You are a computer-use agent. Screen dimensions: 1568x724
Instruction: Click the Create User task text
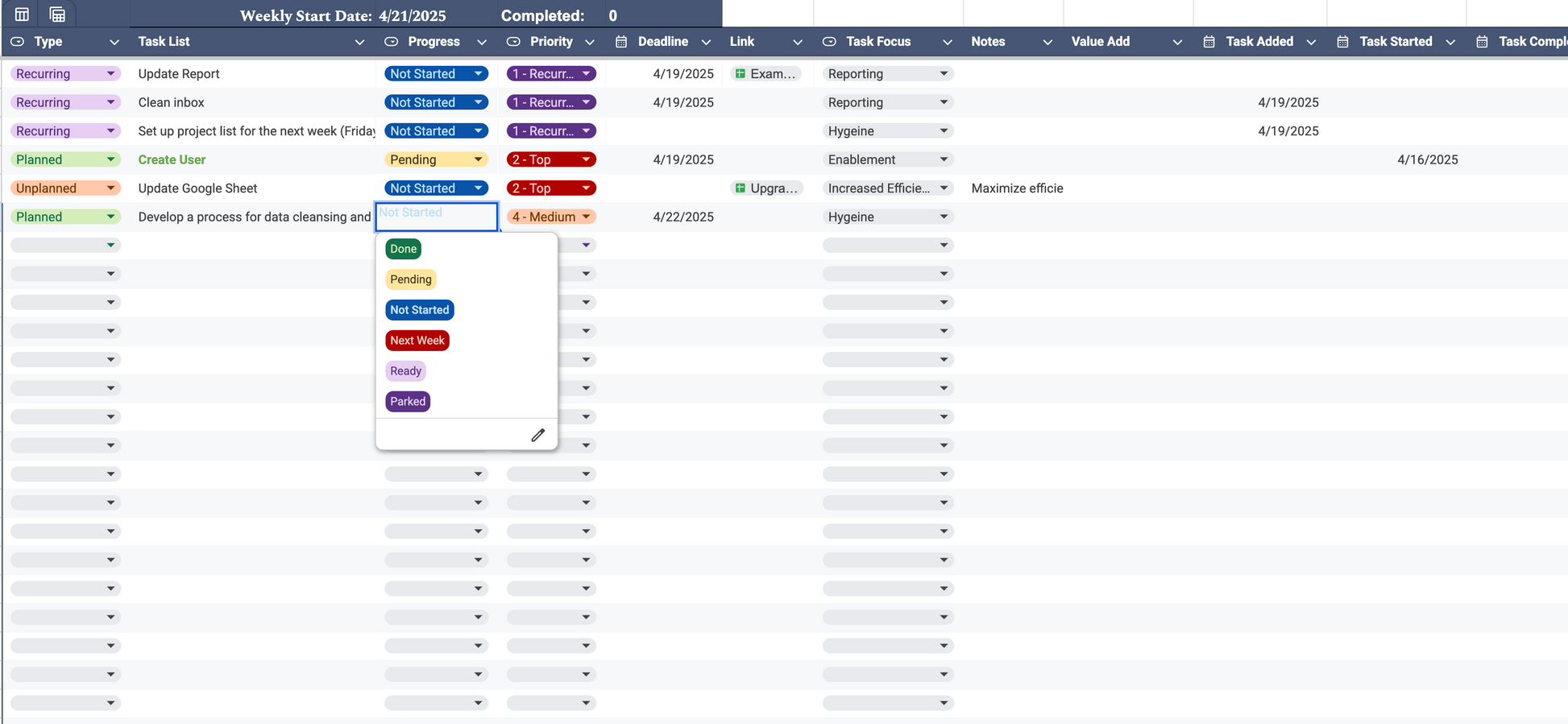tap(172, 159)
